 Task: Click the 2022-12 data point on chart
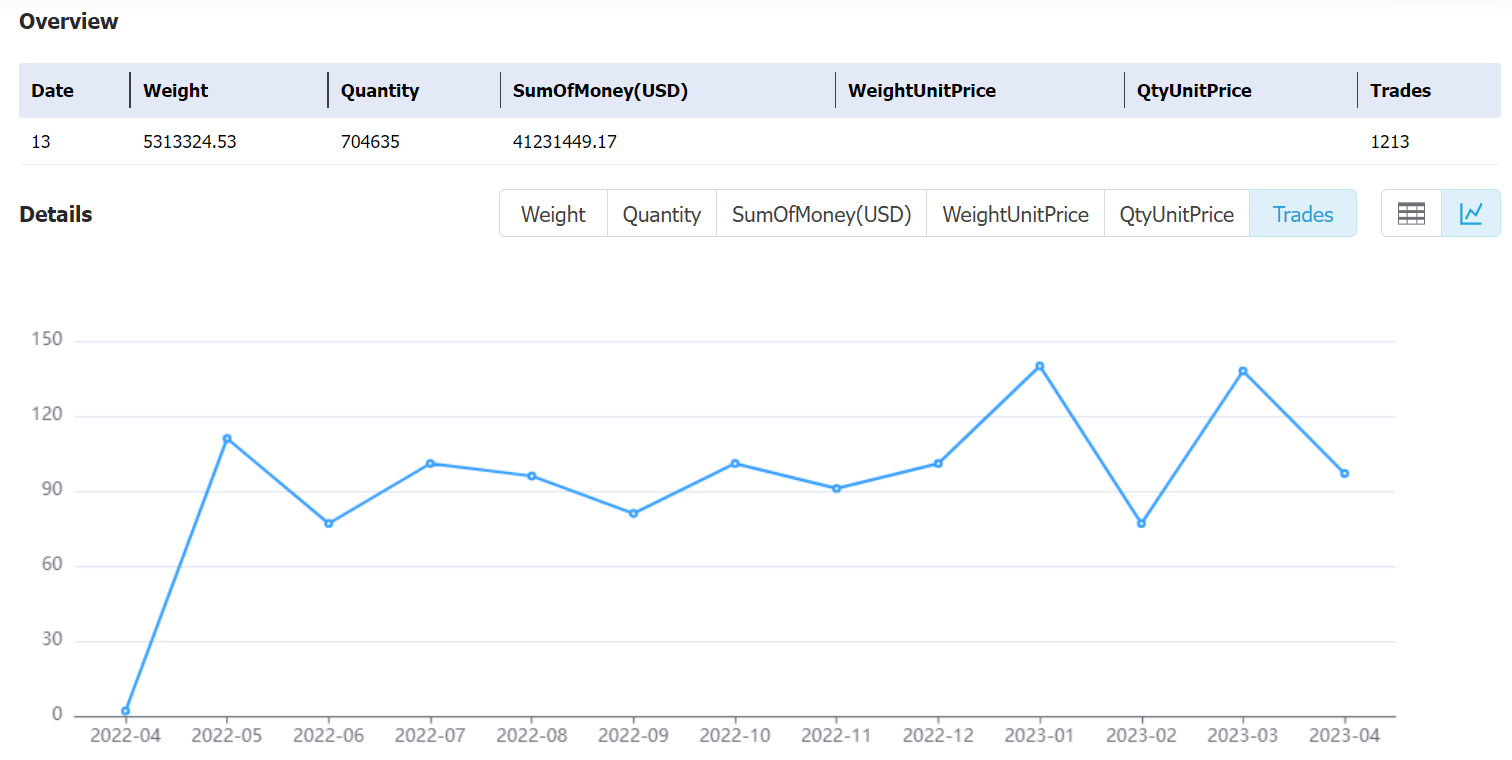tap(938, 463)
